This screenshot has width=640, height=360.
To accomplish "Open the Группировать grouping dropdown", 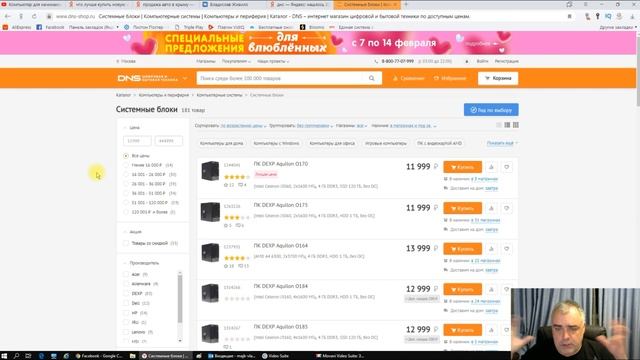I will coord(314,126).
